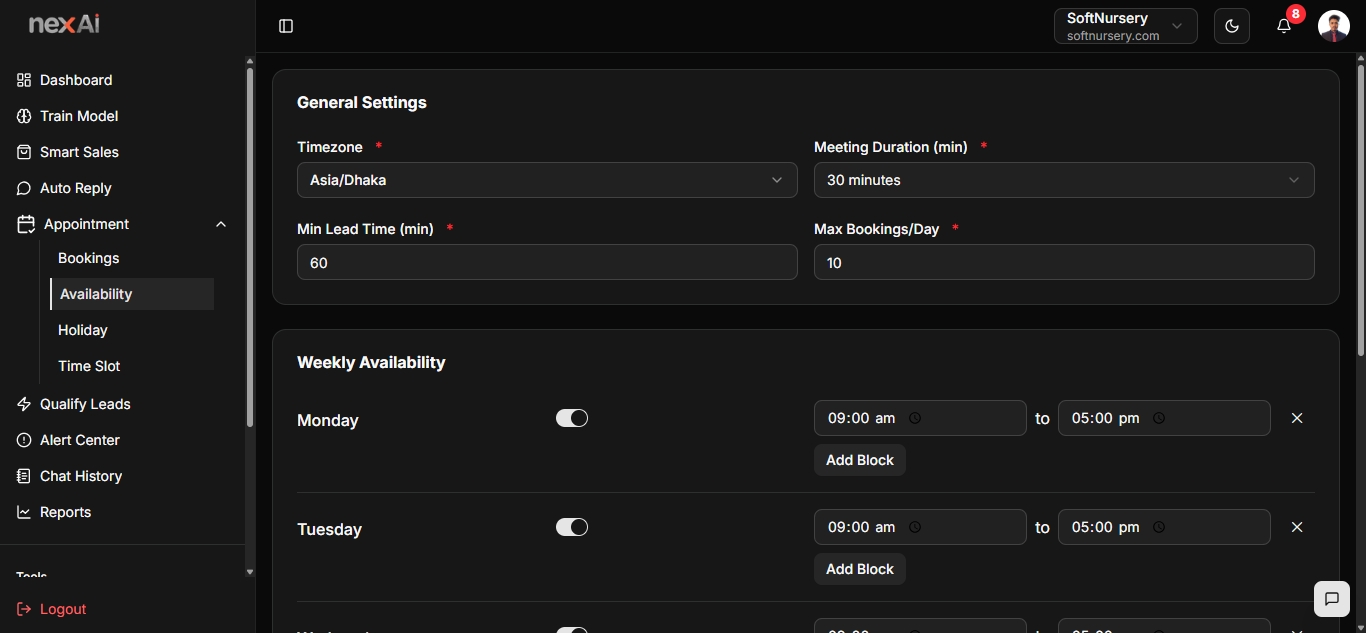This screenshot has width=1366, height=633.
Task: Toggle Monday availability off
Action: pyautogui.click(x=572, y=418)
